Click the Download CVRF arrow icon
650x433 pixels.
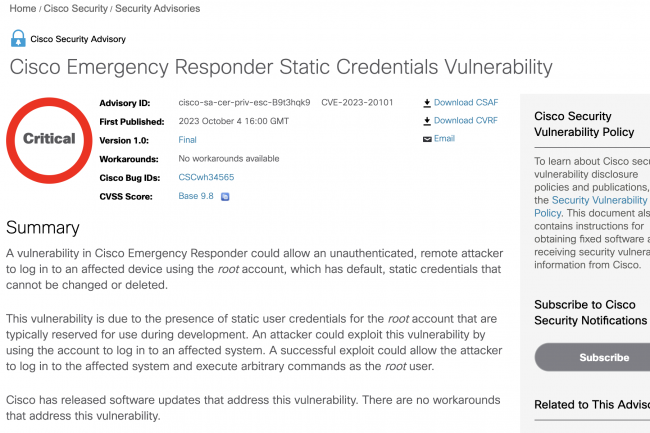tap(427, 121)
